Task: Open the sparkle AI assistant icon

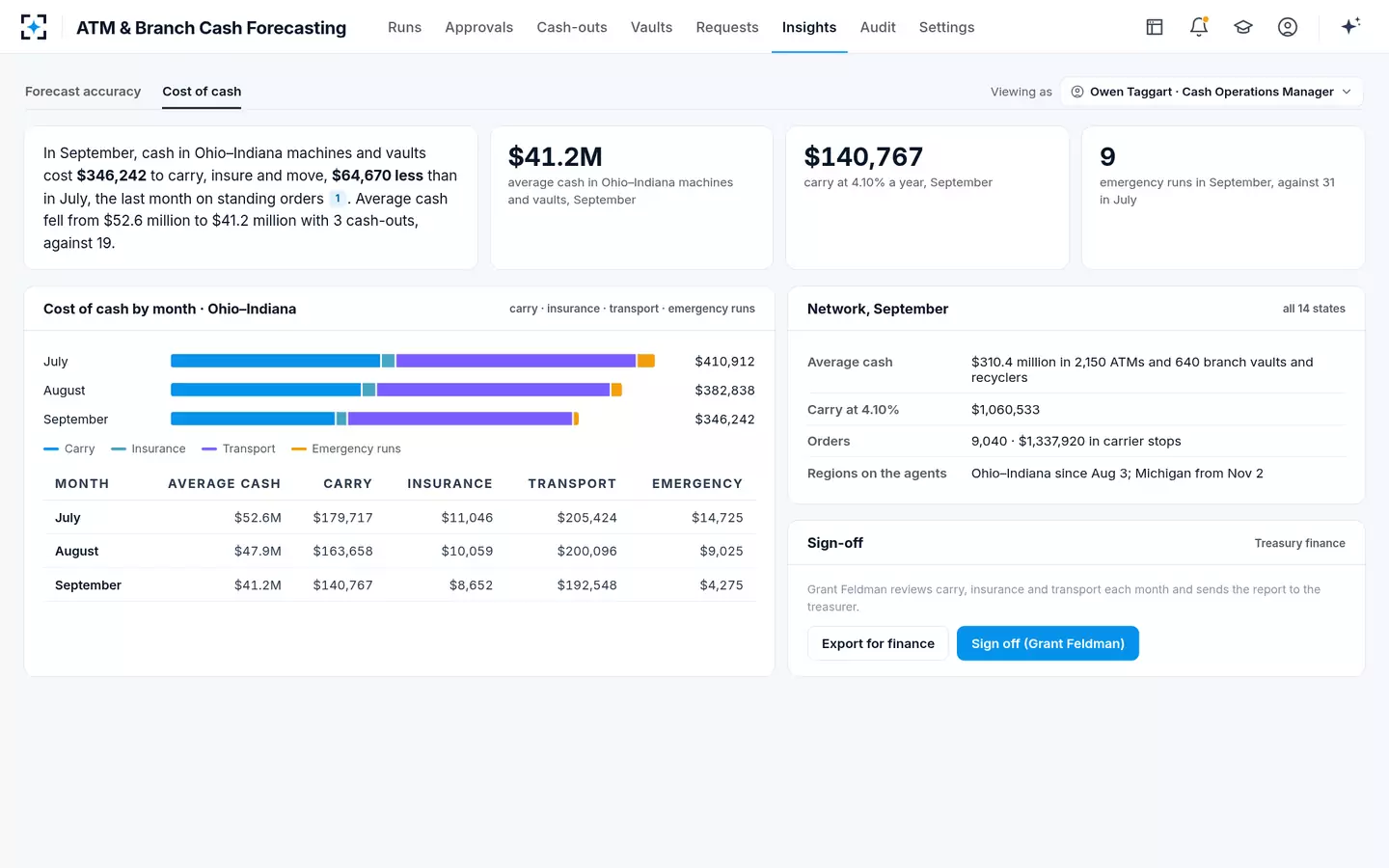Action: pos(1350,27)
